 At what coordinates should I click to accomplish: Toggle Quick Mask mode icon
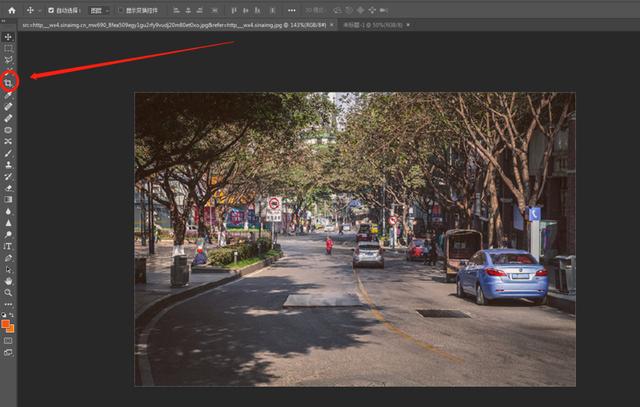click(8, 340)
